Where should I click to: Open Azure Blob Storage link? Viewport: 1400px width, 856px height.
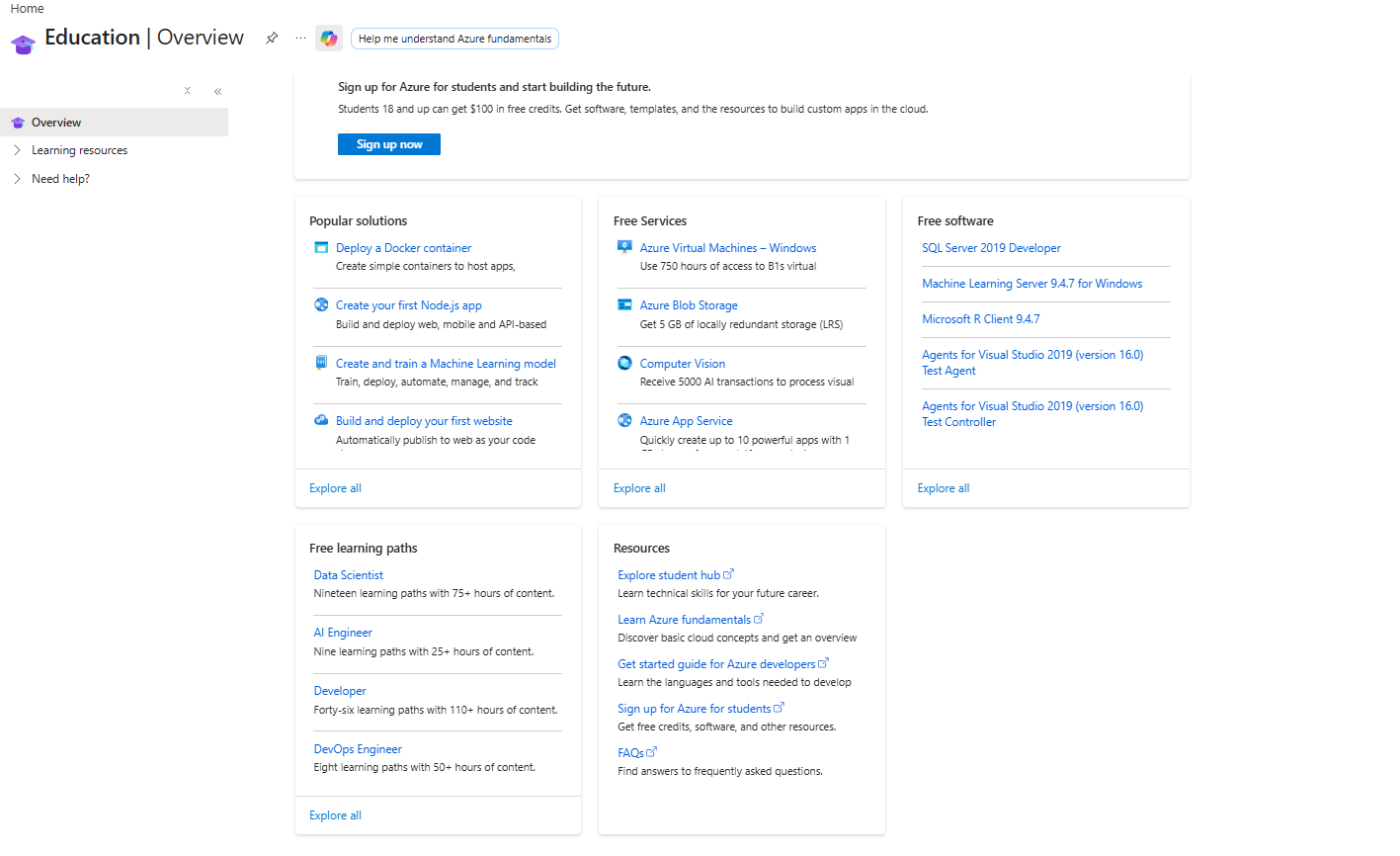(689, 305)
